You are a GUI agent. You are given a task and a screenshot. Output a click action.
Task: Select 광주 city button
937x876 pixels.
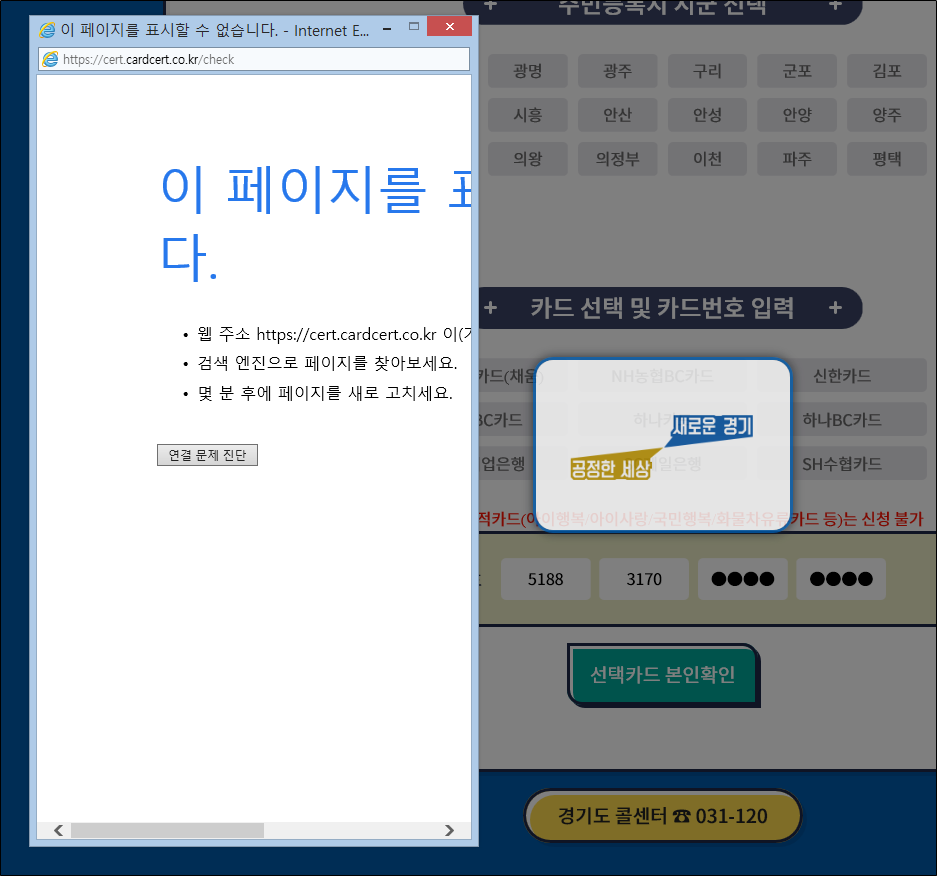tap(617, 71)
